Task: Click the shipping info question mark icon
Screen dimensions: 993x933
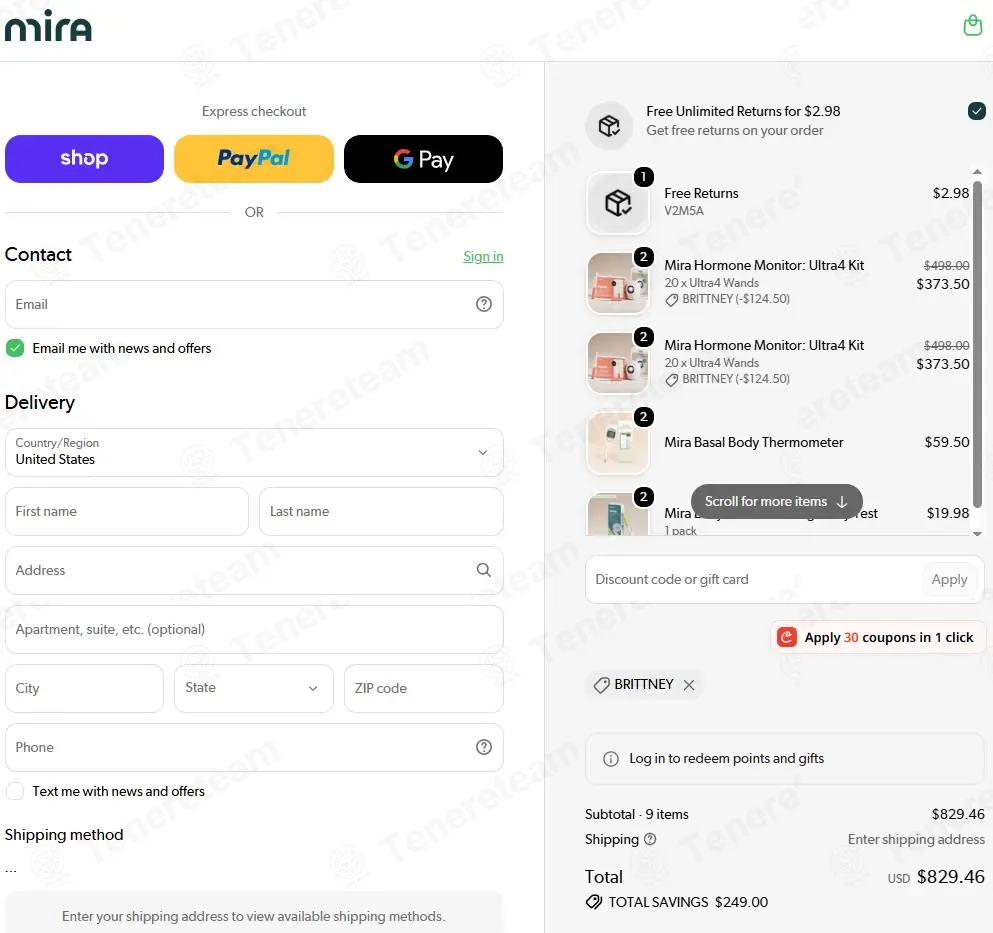Action: tap(650, 839)
